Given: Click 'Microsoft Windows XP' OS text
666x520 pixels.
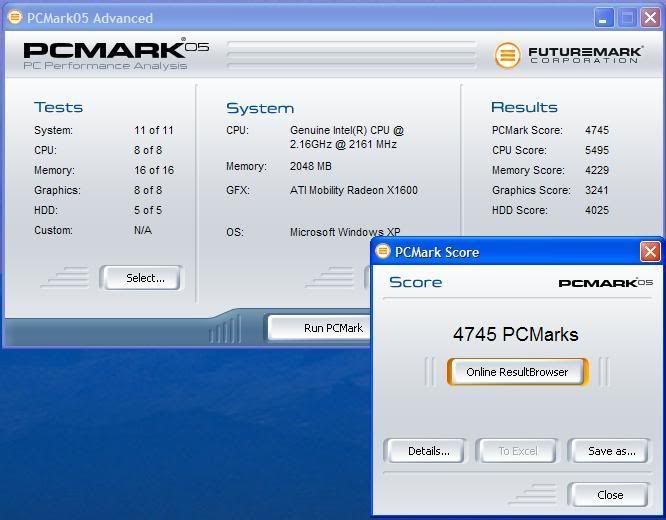Looking at the screenshot, I should [x=345, y=232].
